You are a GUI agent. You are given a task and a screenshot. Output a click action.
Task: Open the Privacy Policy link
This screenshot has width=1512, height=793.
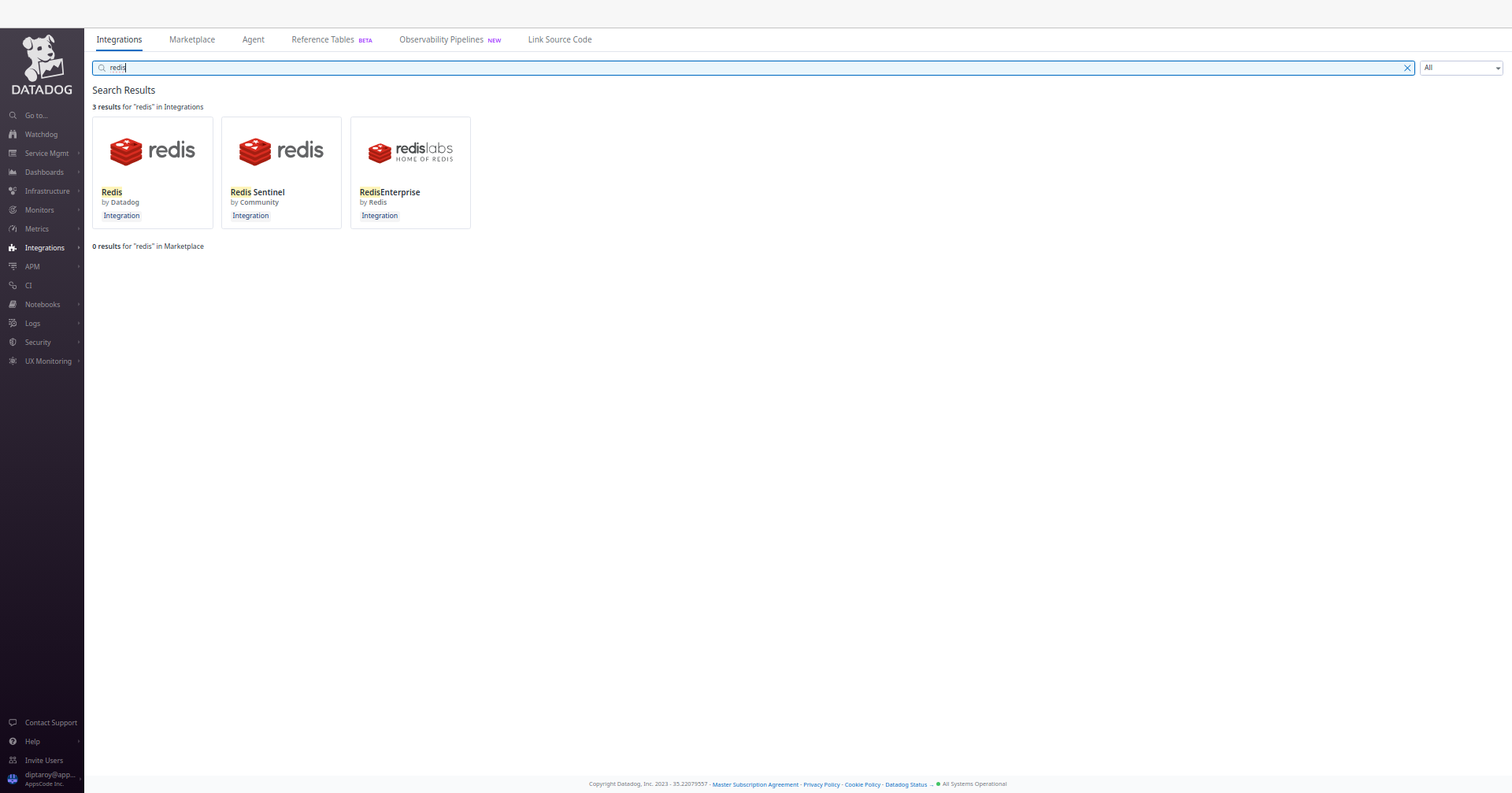(821, 784)
